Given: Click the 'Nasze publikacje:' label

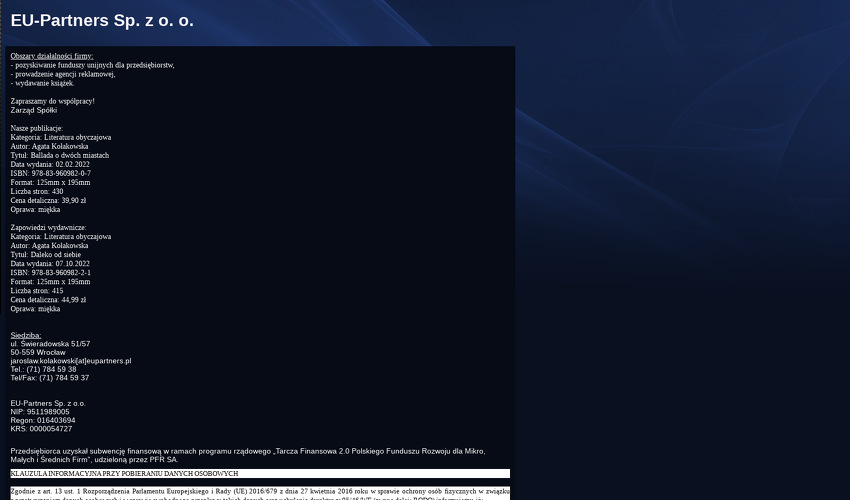Looking at the screenshot, I should (x=36, y=129).
